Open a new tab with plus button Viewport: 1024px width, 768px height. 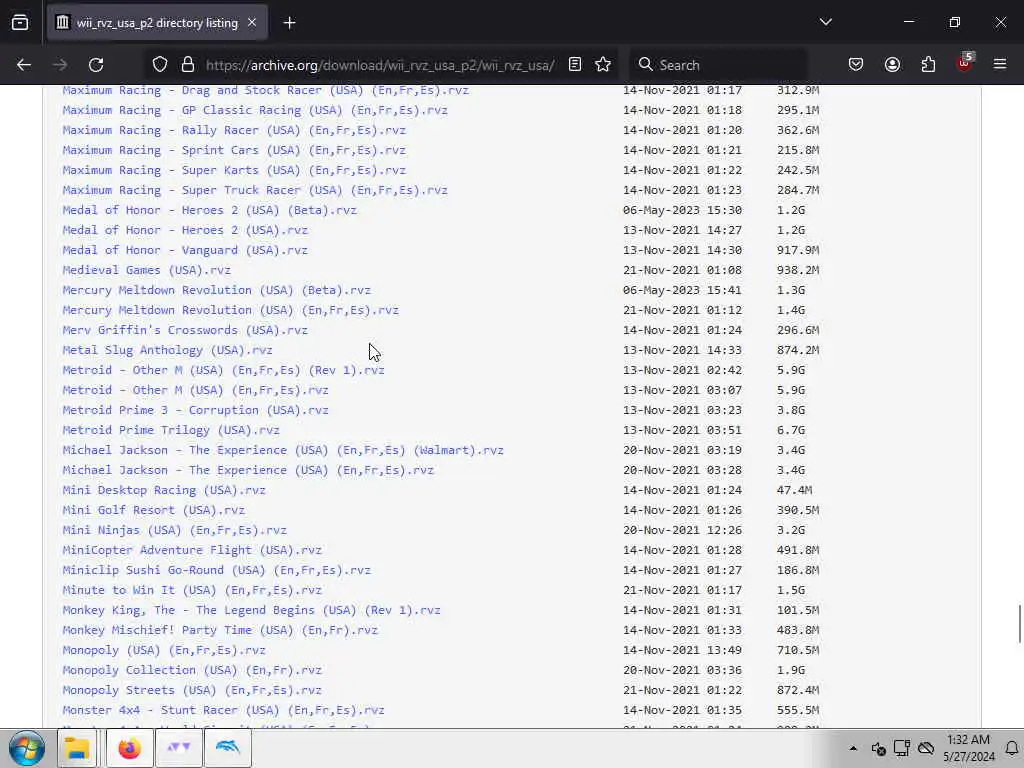click(289, 23)
